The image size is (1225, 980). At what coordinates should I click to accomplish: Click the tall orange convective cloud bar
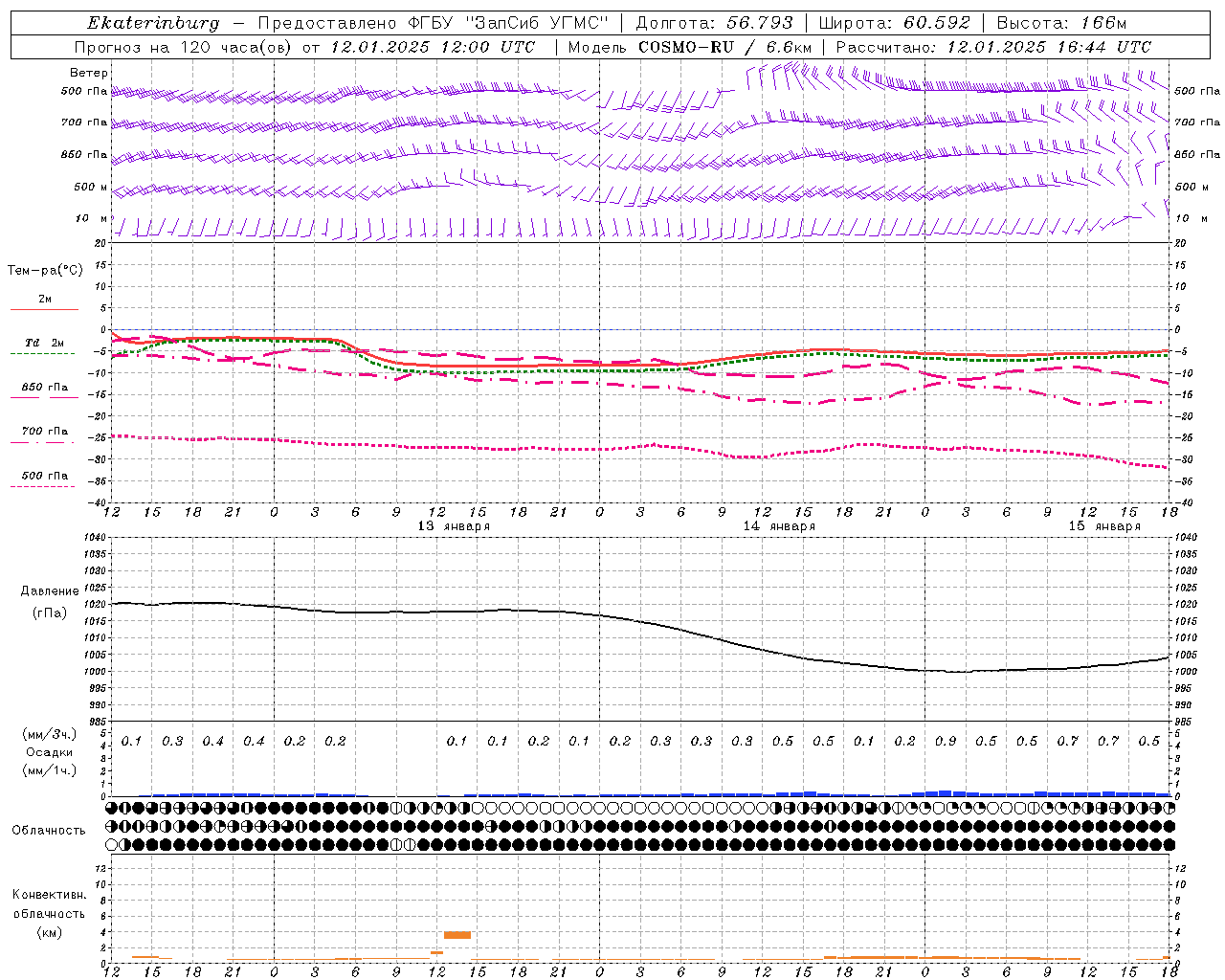tap(457, 935)
